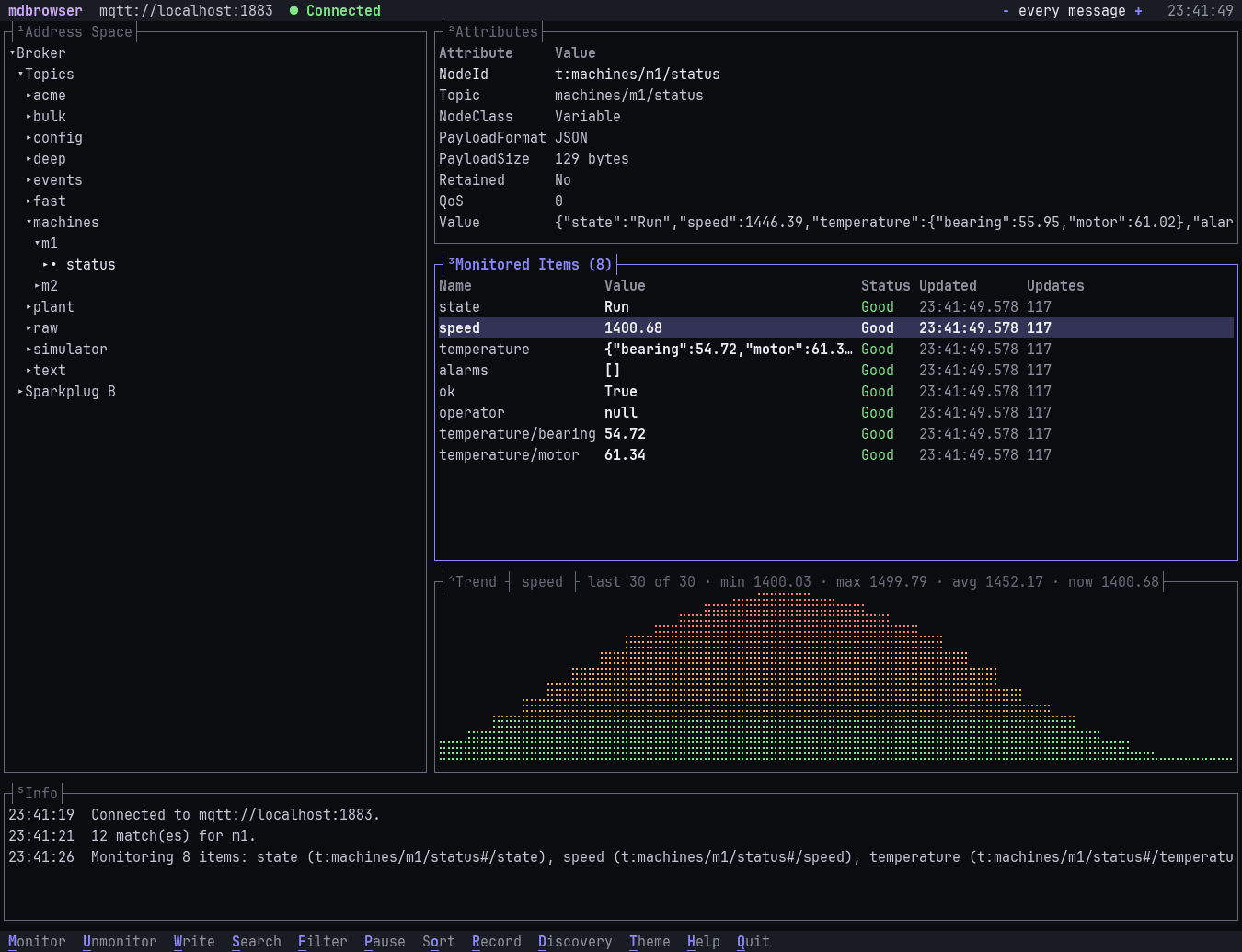Expand the raw topic node

pos(29,328)
